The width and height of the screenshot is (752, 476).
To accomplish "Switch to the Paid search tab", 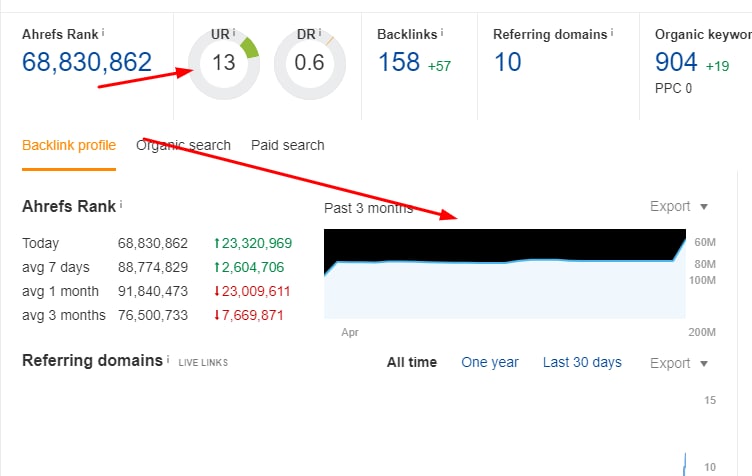I will (288, 145).
